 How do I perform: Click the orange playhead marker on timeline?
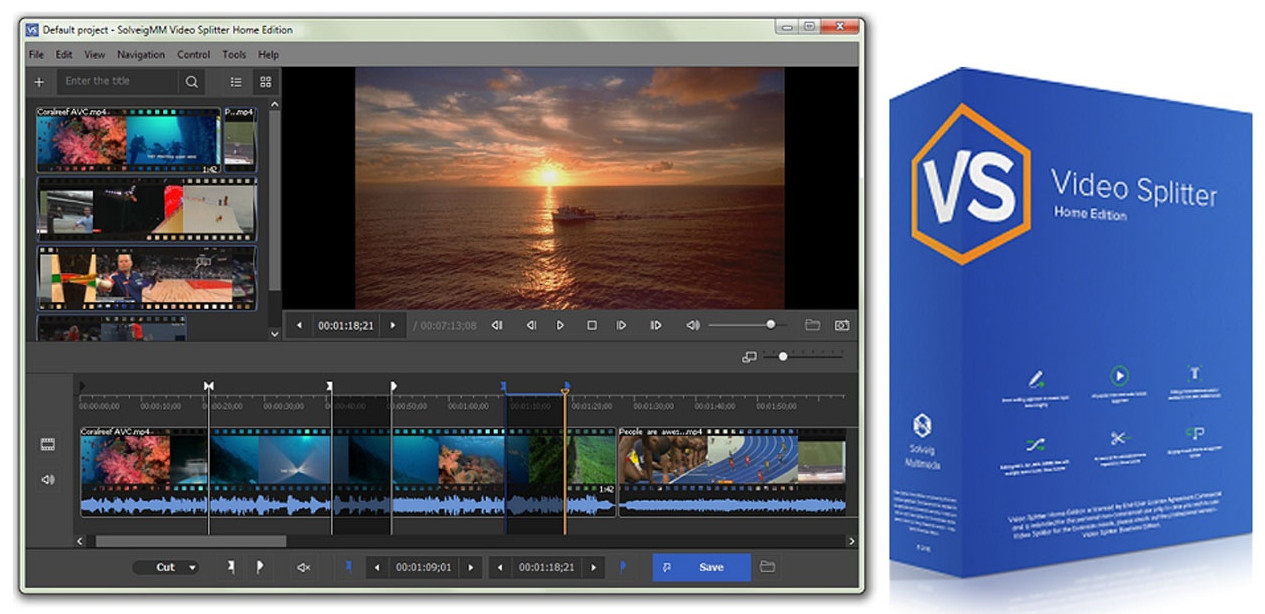point(565,391)
